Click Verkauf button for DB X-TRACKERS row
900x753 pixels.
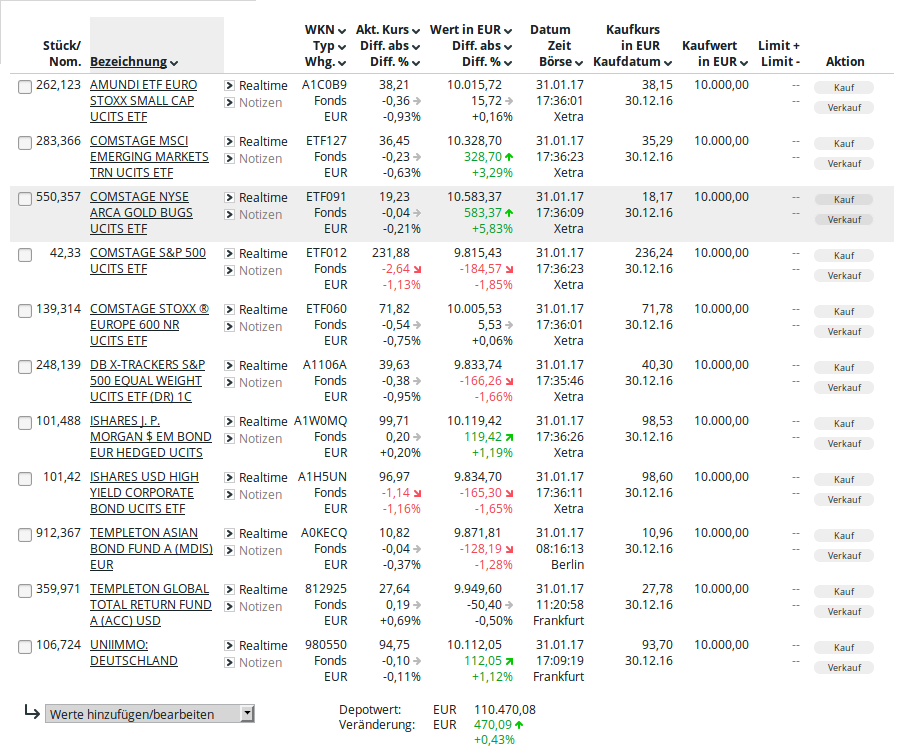click(x=844, y=387)
